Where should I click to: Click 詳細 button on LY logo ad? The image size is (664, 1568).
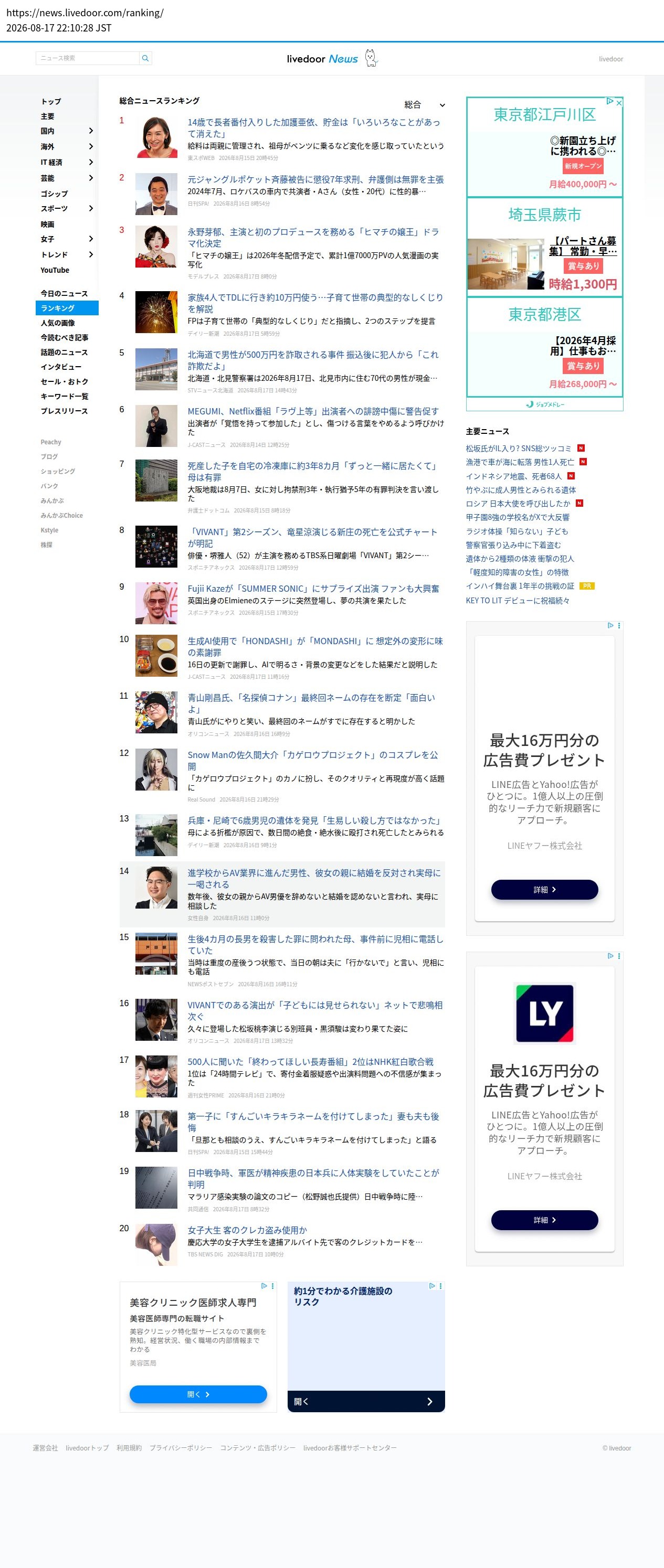(x=545, y=1220)
